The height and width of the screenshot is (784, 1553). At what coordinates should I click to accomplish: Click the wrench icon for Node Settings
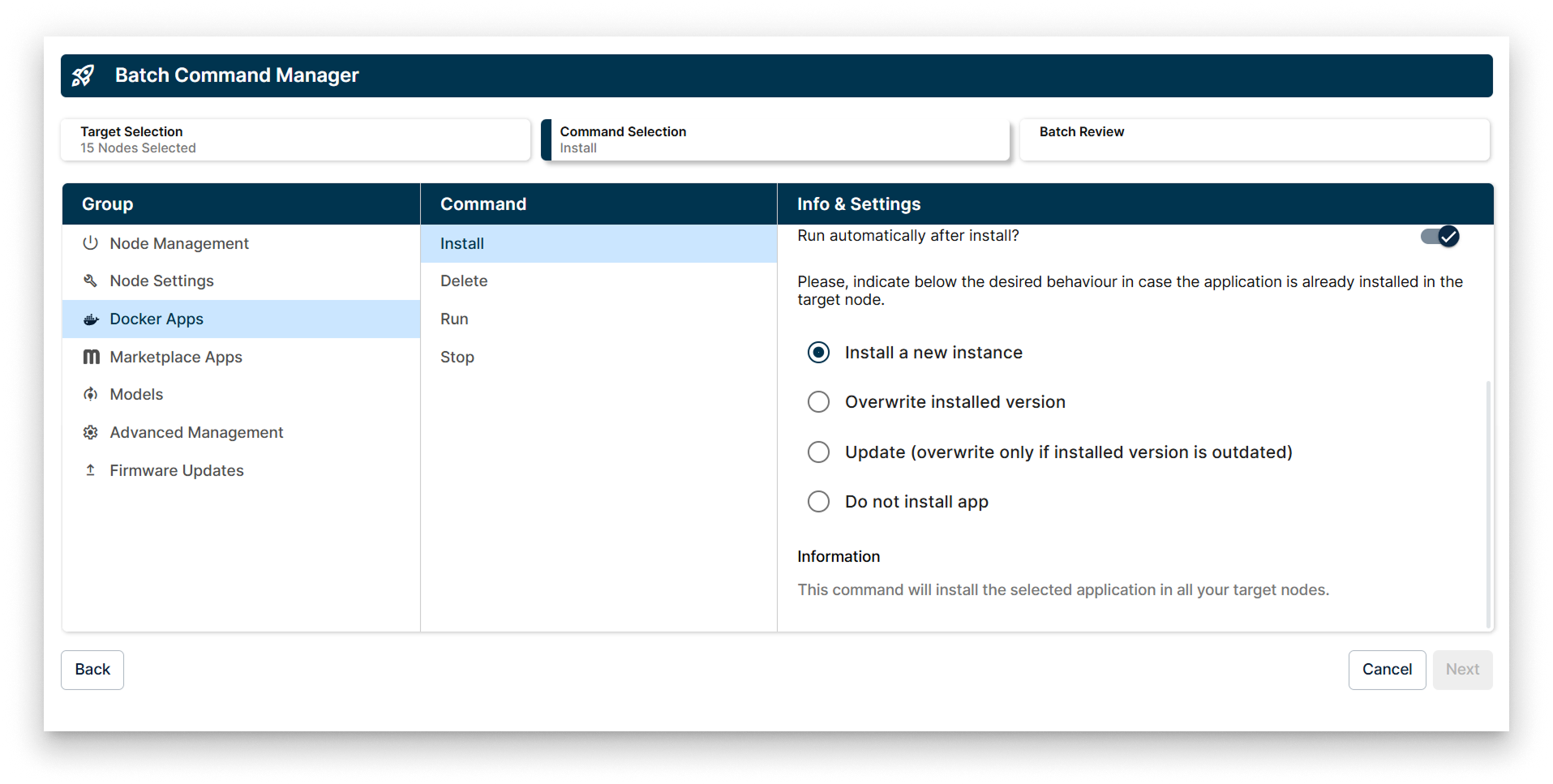[90, 281]
